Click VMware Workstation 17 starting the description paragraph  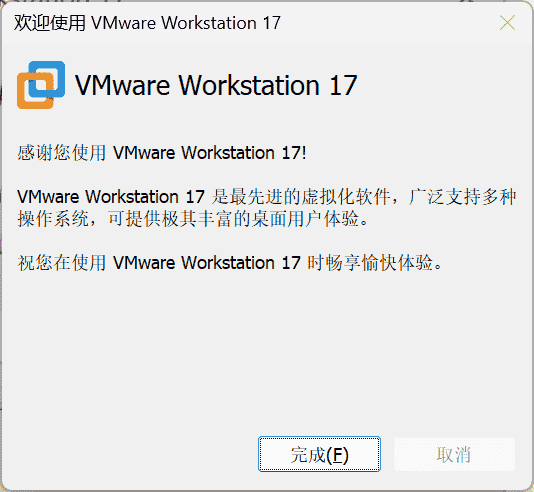coord(111,197)
